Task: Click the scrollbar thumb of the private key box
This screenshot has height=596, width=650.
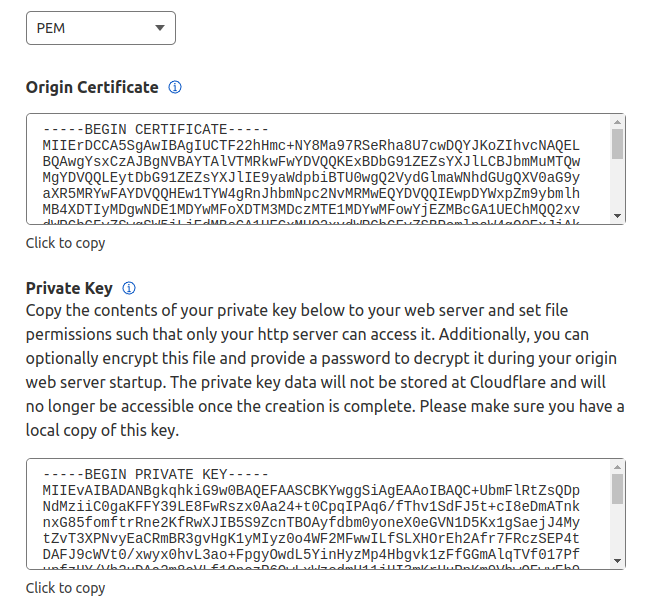Action: coord(617,489)
